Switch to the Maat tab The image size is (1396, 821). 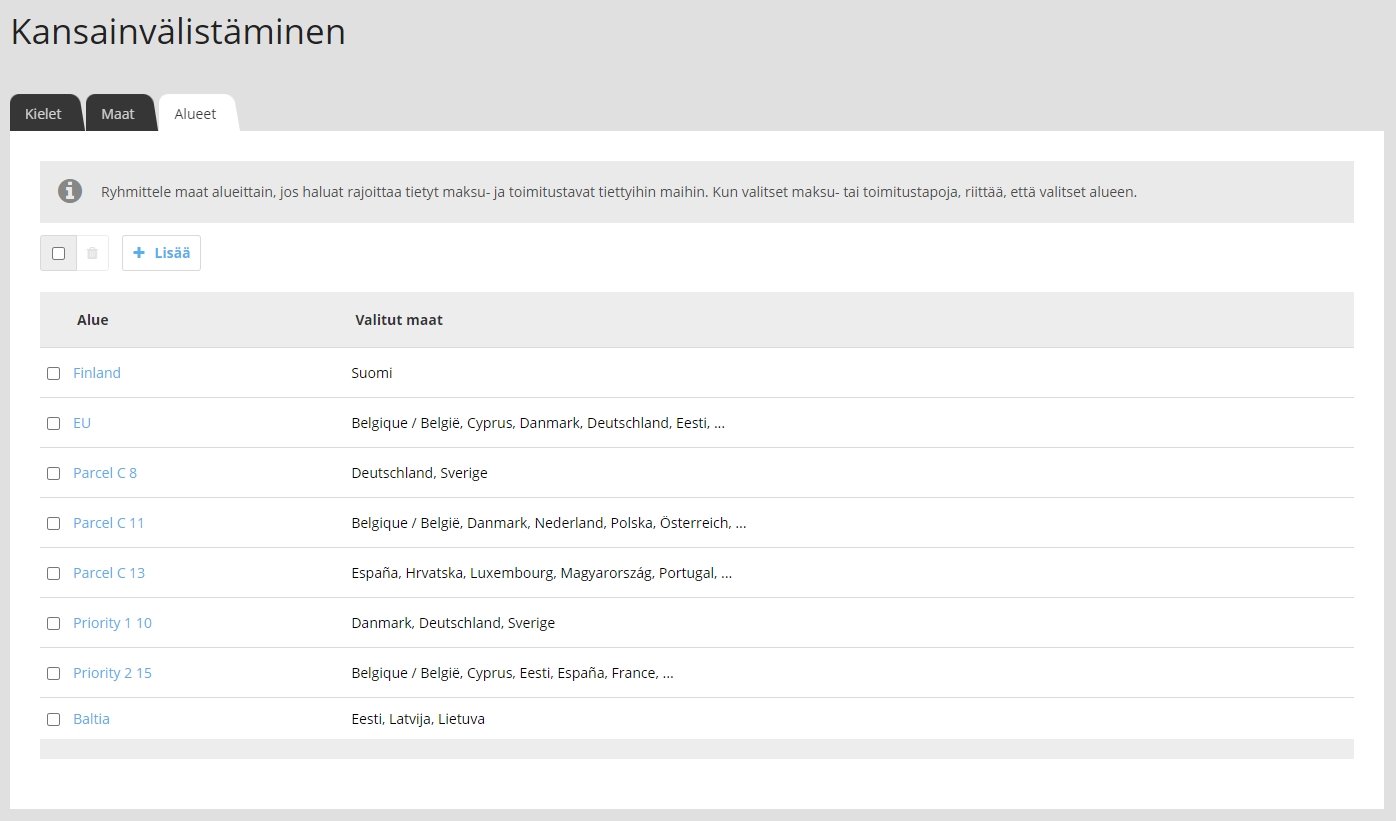point(119,113)
